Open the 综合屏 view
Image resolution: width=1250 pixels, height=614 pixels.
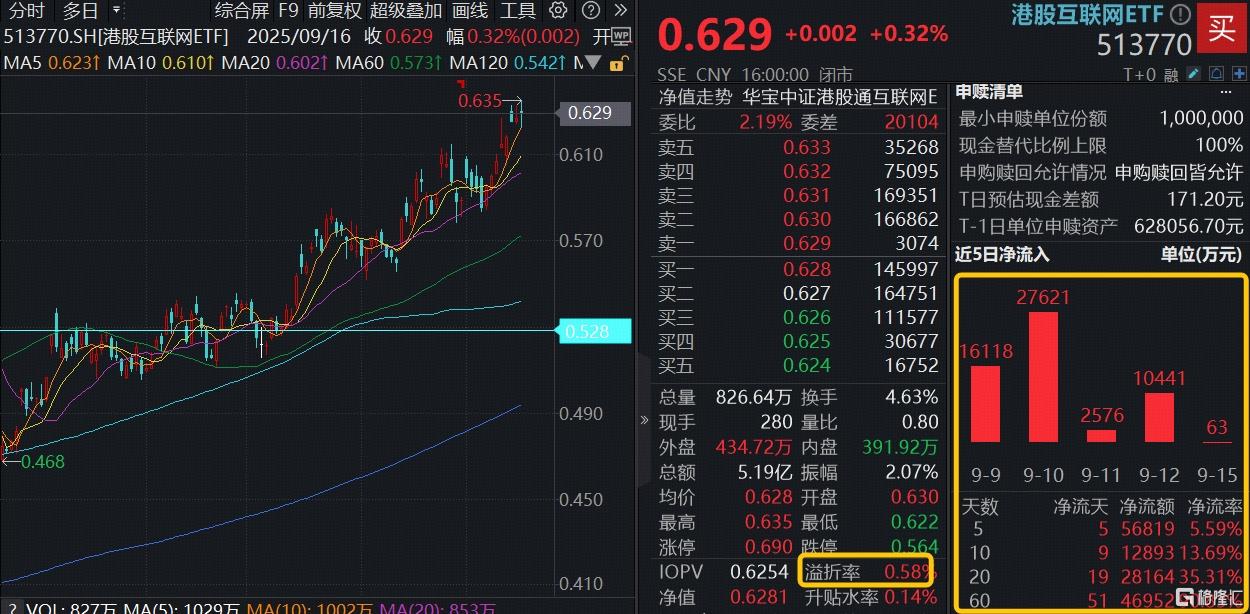coord(242,11)
